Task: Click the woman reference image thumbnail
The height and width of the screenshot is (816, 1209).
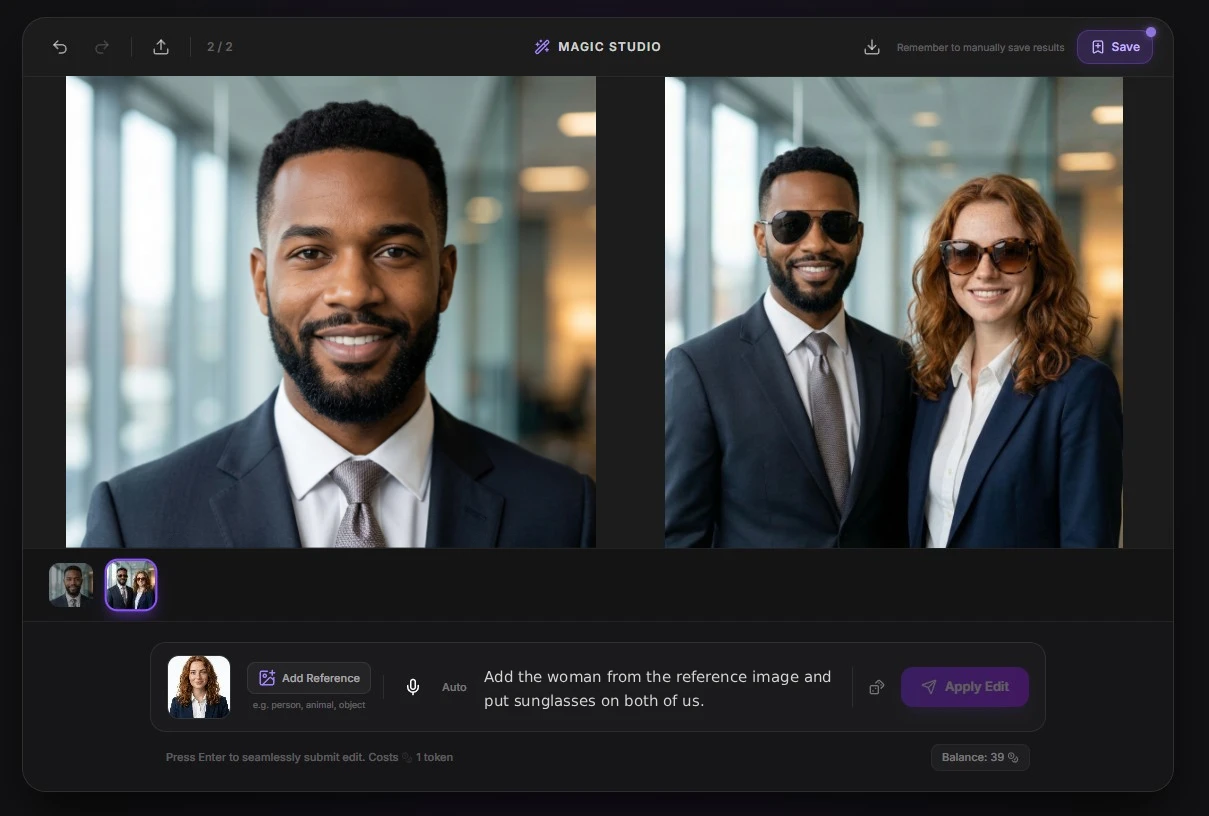Action: (x=199, y=687)
